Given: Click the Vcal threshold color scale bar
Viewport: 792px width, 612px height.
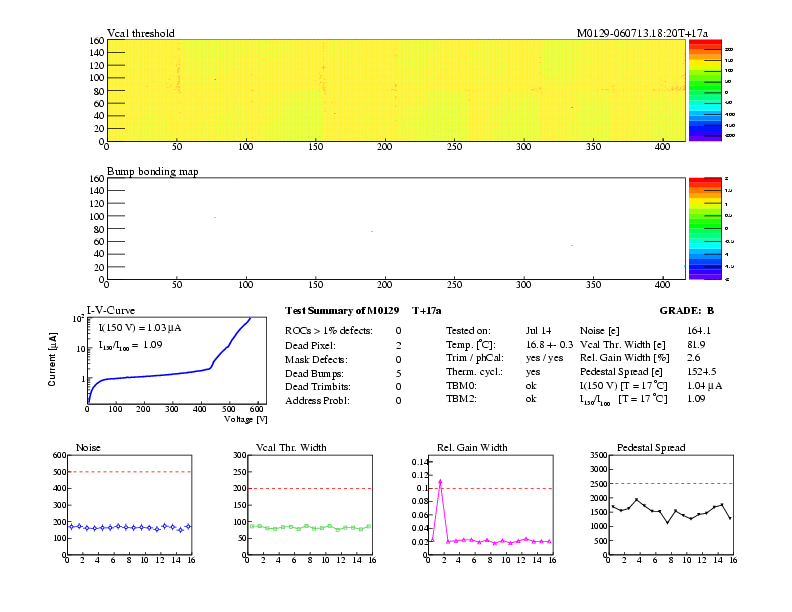Looking at the screenshot, I should click(x=705, y=90).
